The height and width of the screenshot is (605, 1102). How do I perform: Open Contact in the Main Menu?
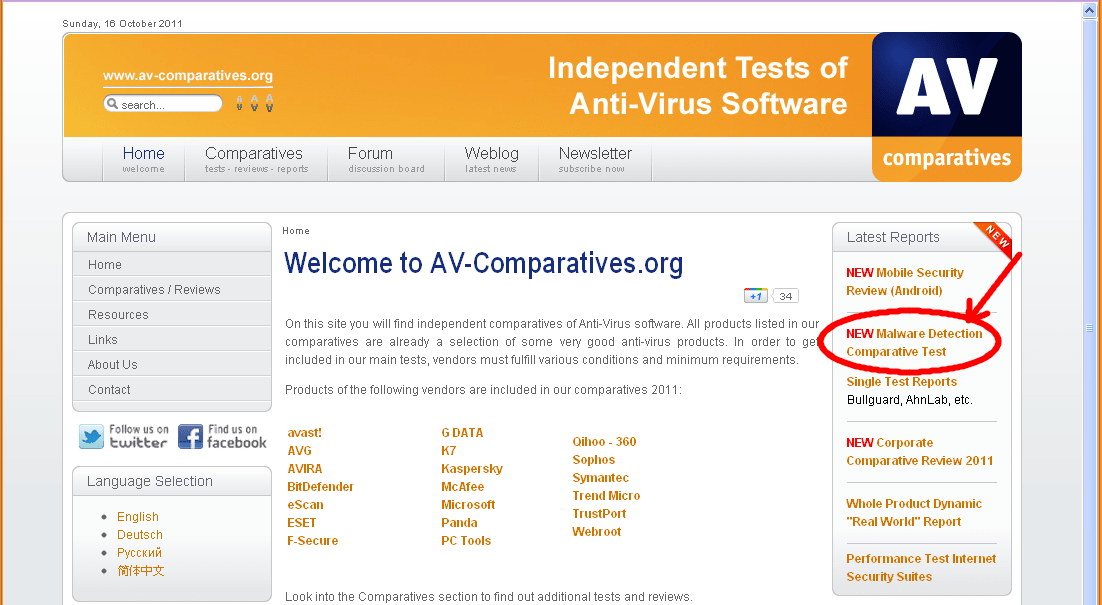point(172,389)
